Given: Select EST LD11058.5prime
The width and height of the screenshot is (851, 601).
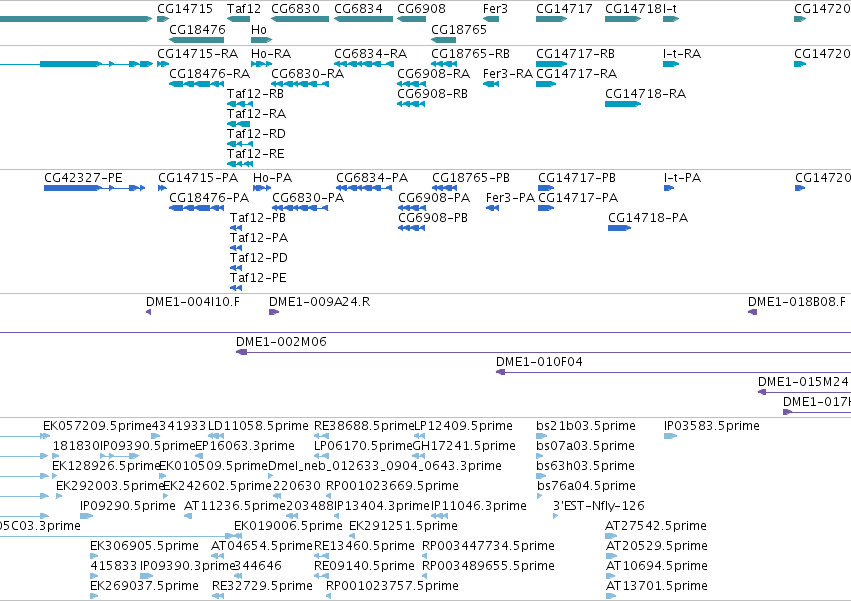Looking at the screenshot, I should pyautogui.click(x=258, y=426).
